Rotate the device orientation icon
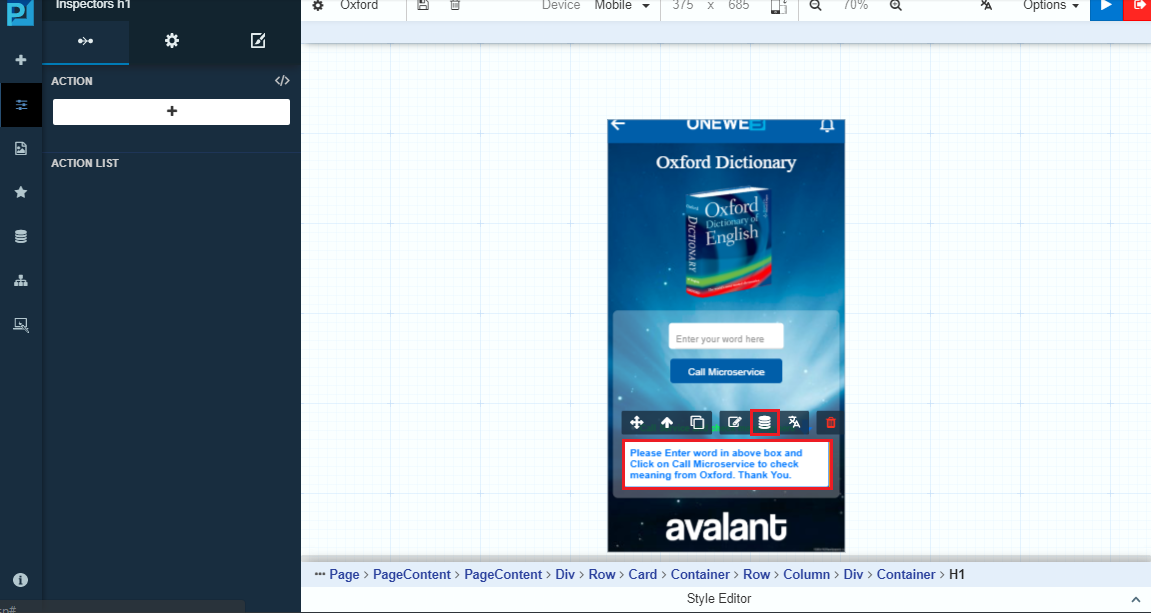This screenshot has height=613, width=1151. coord(778,6)
